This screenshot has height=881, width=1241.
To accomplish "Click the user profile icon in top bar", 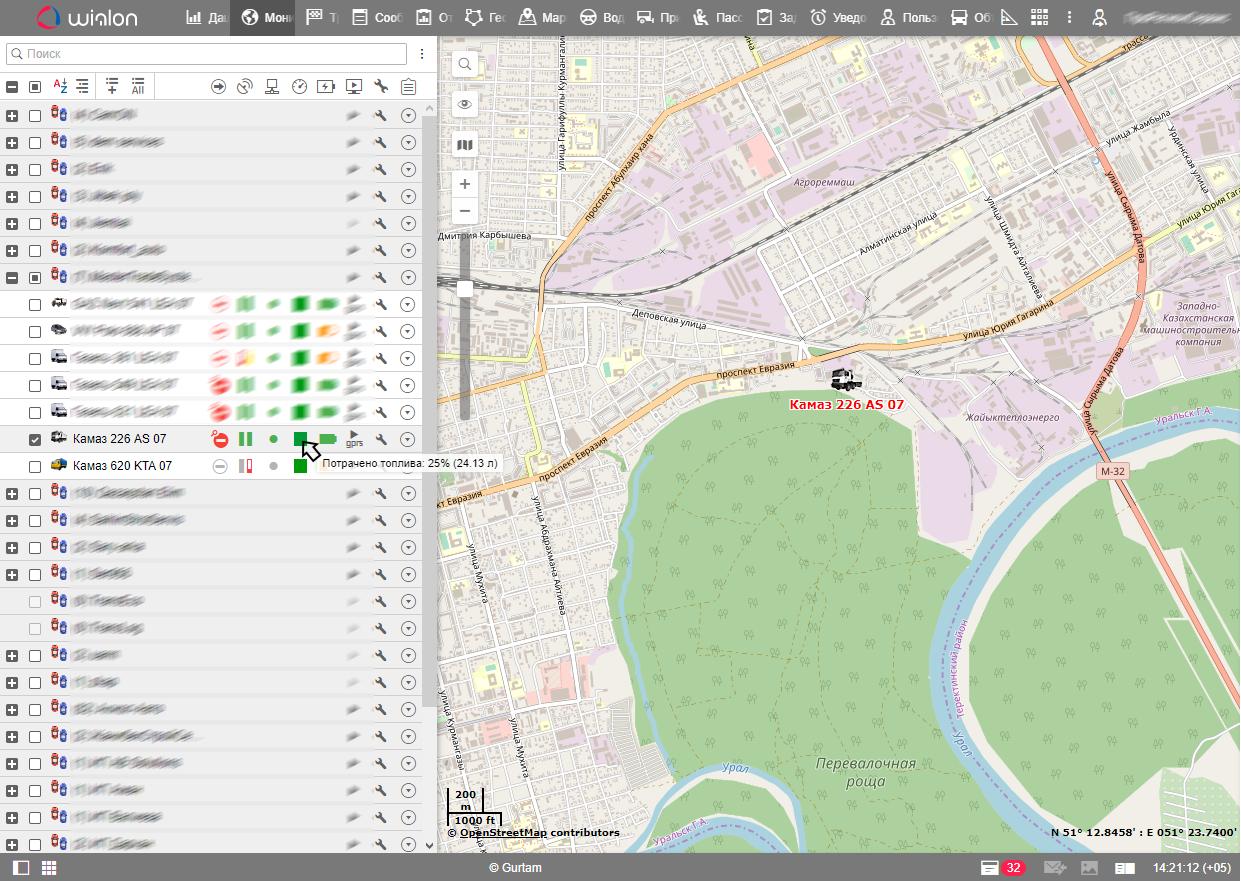I will coord(1099,18).
